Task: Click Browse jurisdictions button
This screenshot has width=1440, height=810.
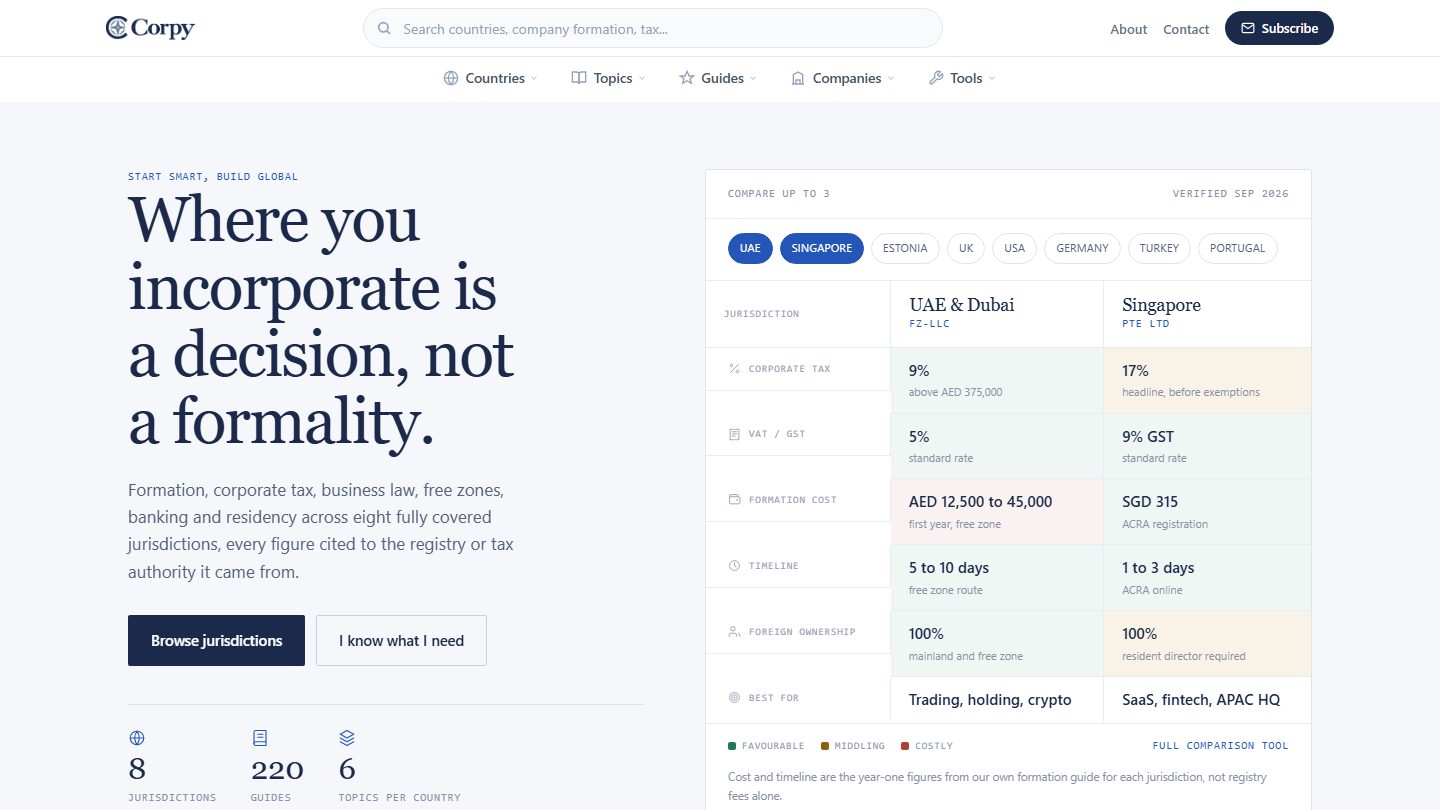Action: (216, 640)
